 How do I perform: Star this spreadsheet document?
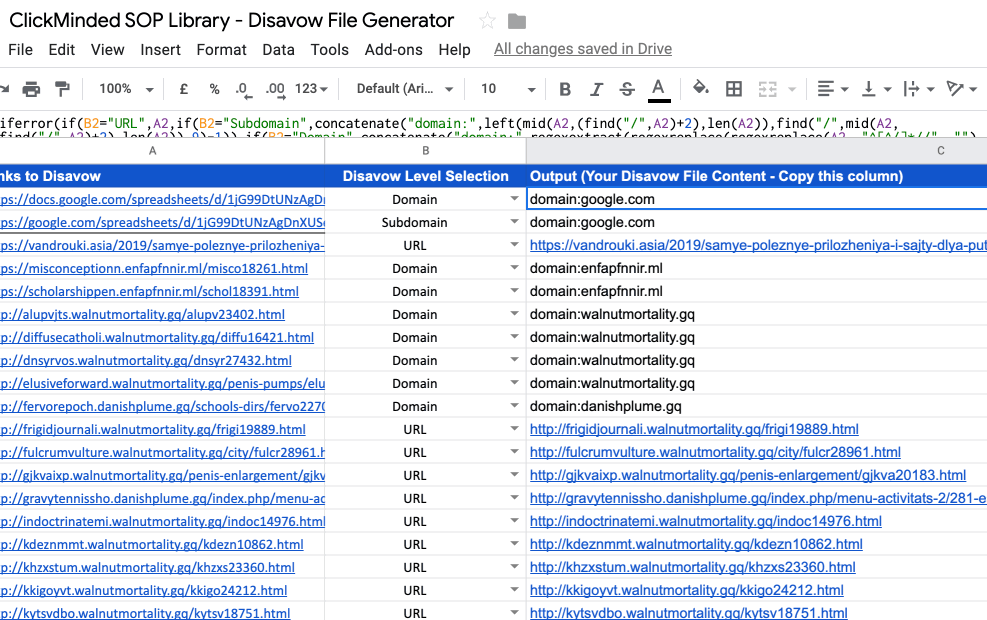click(x=487, y=21)
